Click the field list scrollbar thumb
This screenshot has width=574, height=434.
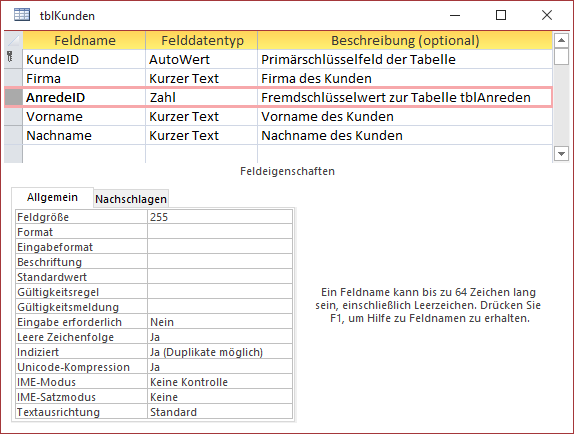point(561,56)
